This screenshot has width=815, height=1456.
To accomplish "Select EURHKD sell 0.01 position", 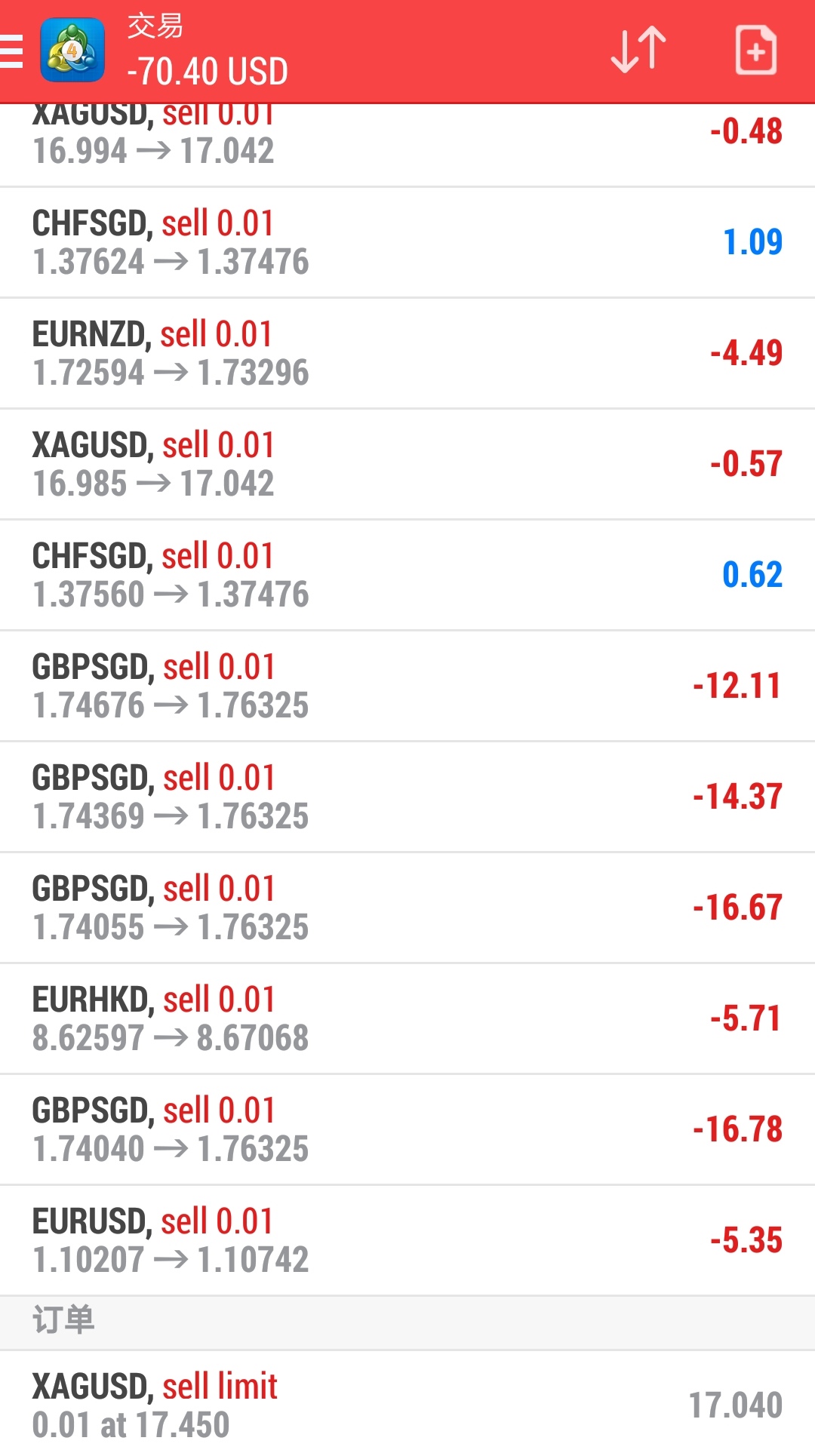I will [407, 1018].
